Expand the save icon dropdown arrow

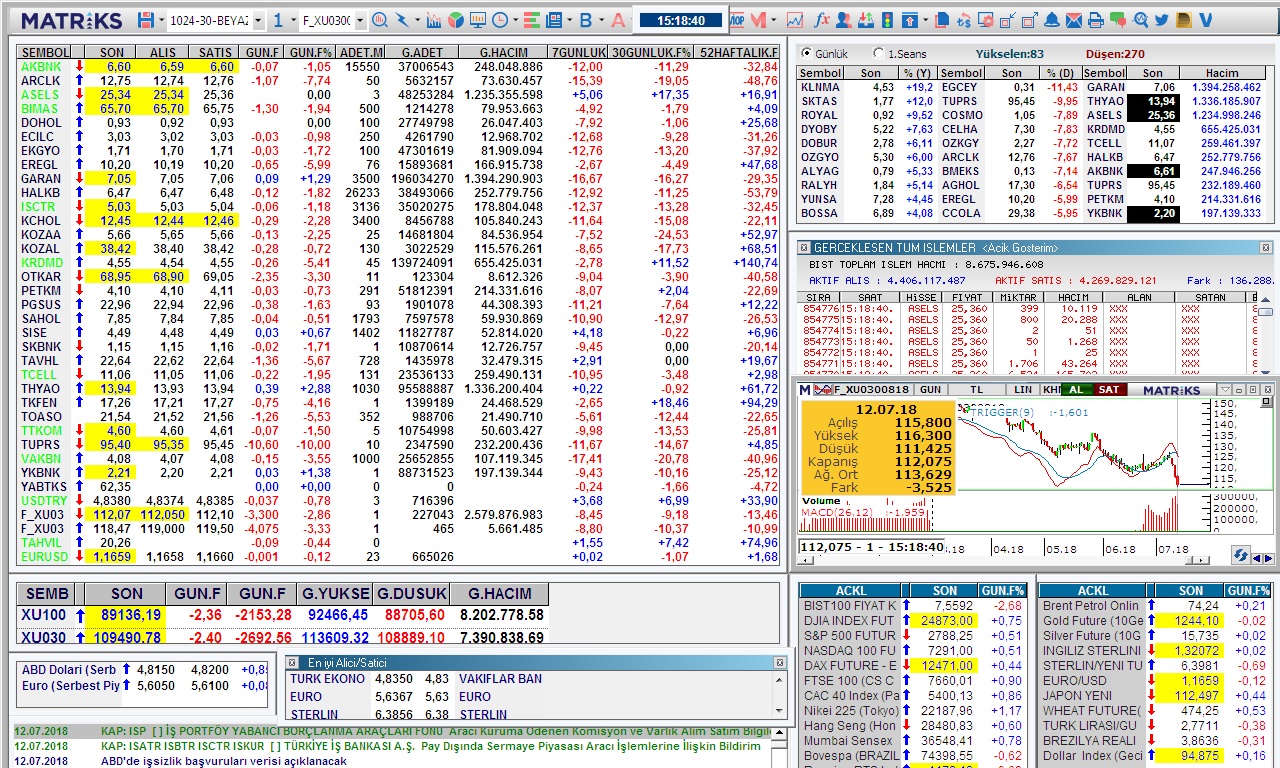point(161,20)
